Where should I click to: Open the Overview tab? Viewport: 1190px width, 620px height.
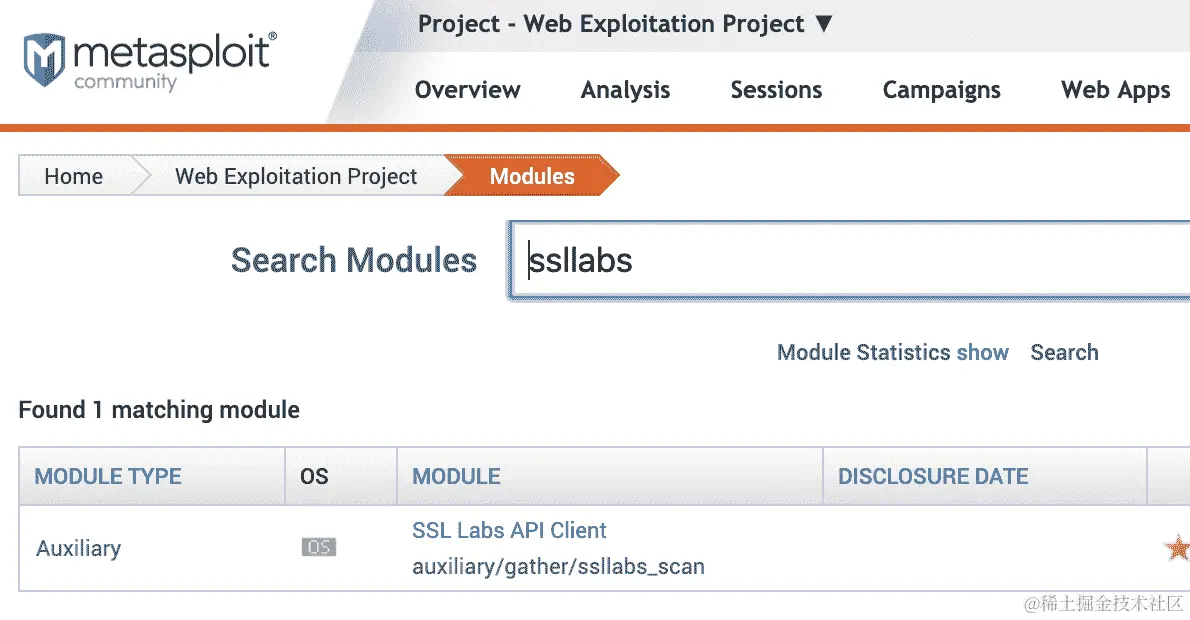[x=468, y=90]
